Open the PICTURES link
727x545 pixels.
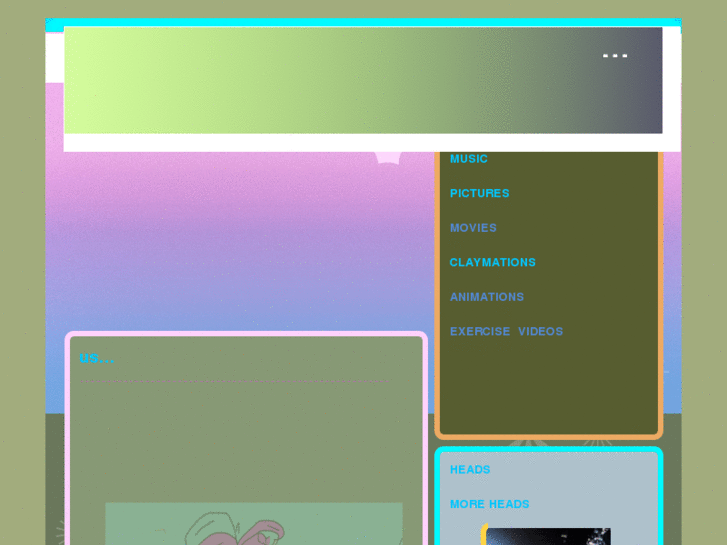[x=479, y=193]
